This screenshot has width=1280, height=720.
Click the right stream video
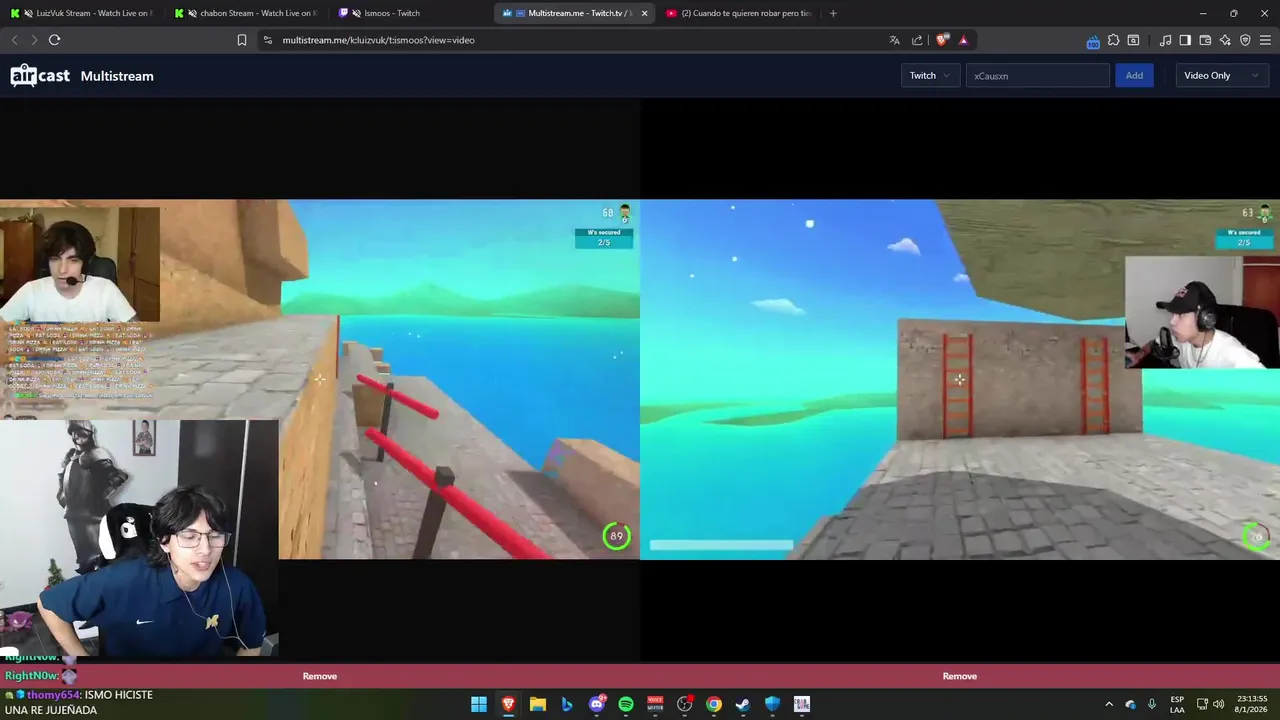(x=960, y=379)
